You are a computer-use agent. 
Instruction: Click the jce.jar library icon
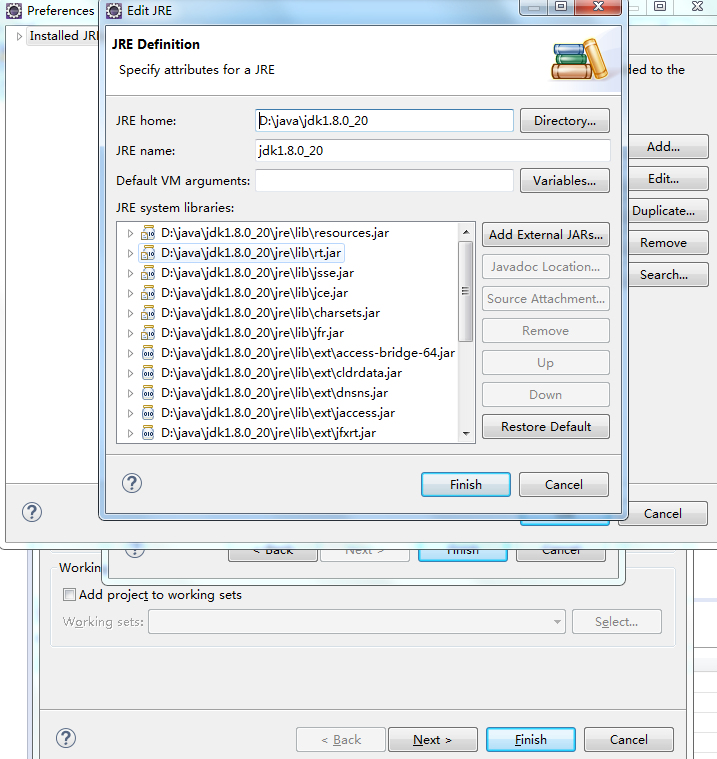(148, 293)
